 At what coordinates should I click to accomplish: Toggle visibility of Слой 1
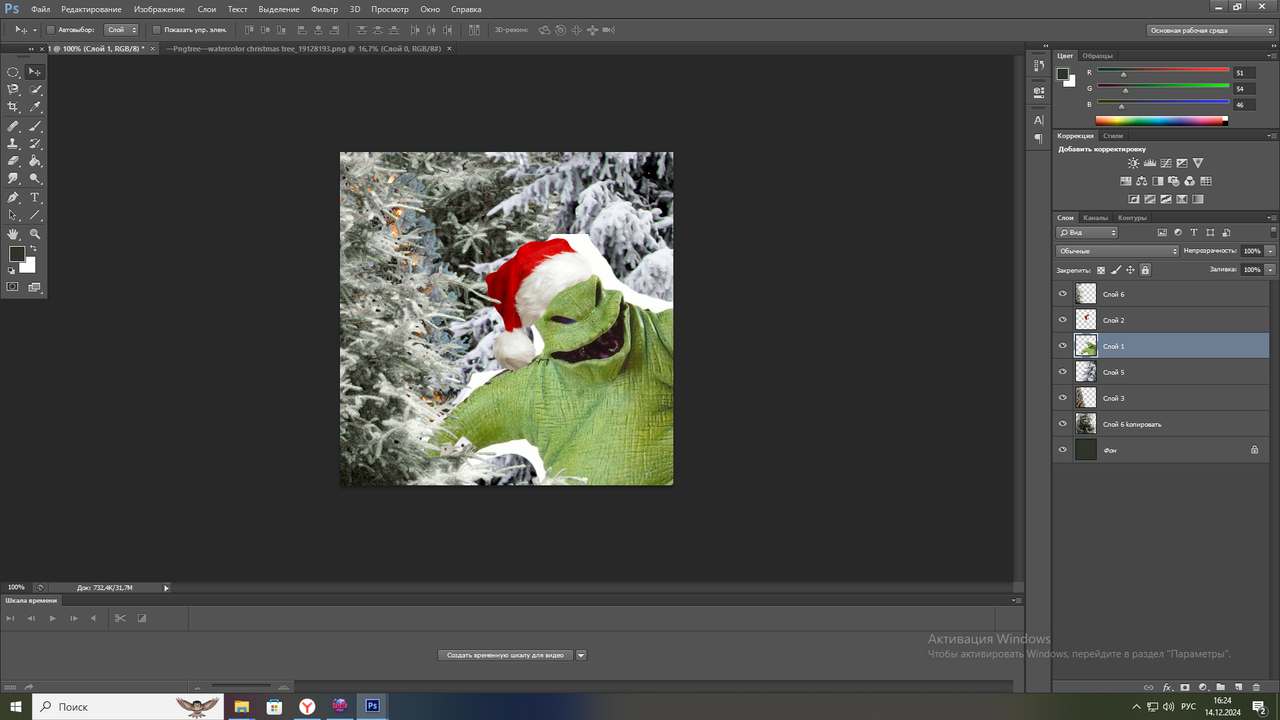[1063, 346]
